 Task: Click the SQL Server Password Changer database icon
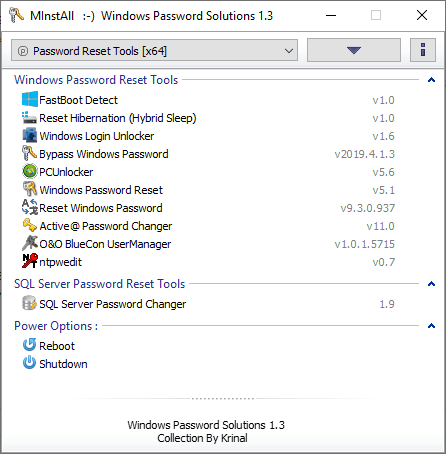point(30,304)
